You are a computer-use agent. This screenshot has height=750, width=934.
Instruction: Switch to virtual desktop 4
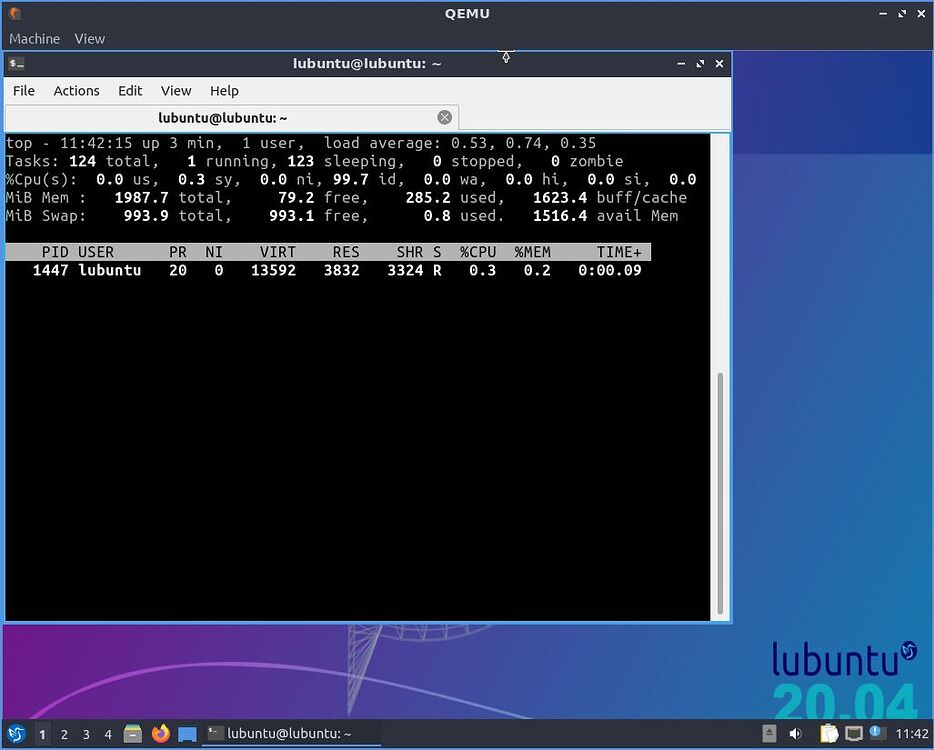(x=108, y=735)
